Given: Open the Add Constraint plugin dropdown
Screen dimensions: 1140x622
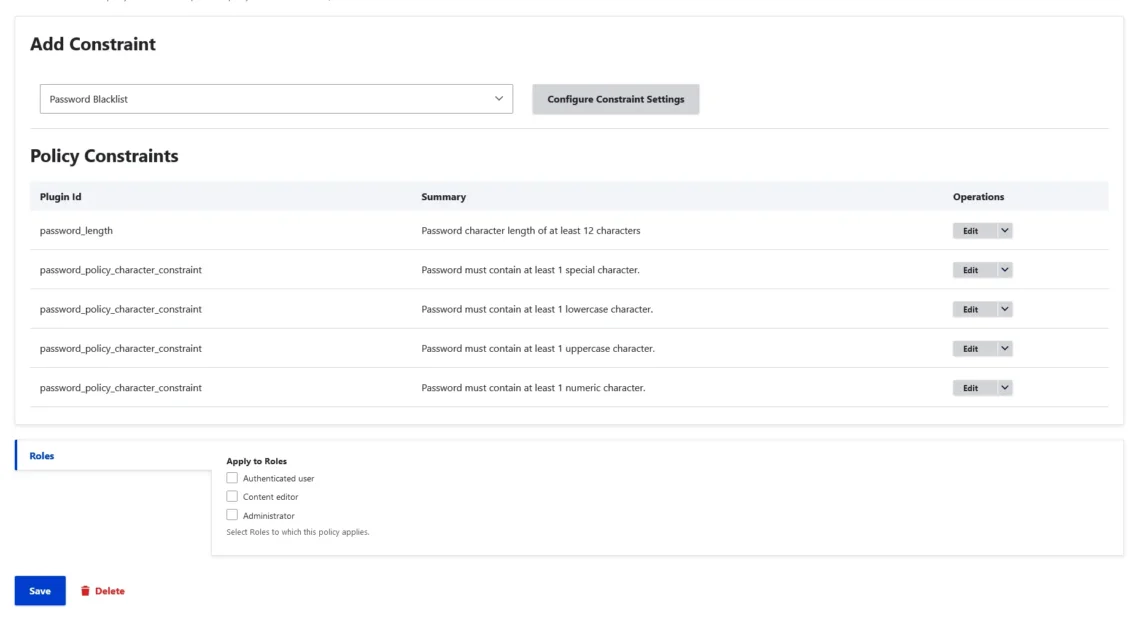Looking at the screenshot, I should coord(276,99).
